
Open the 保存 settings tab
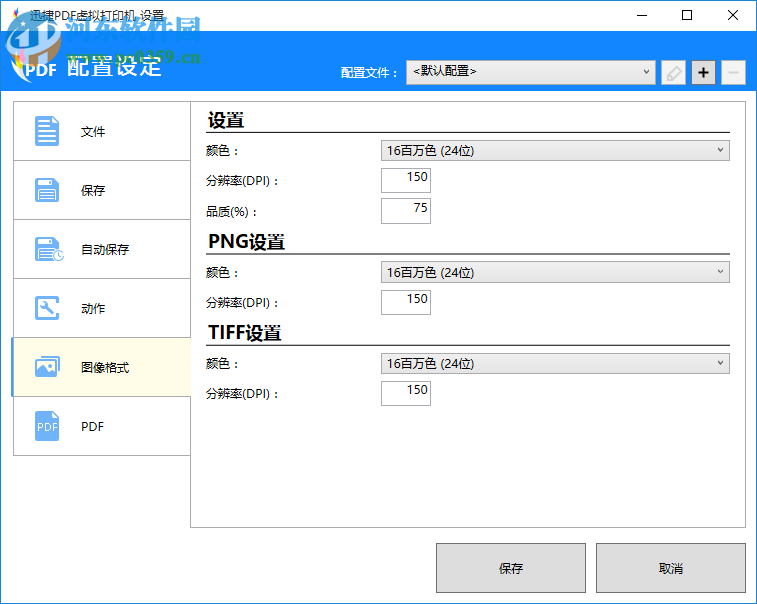coord(102,190)
